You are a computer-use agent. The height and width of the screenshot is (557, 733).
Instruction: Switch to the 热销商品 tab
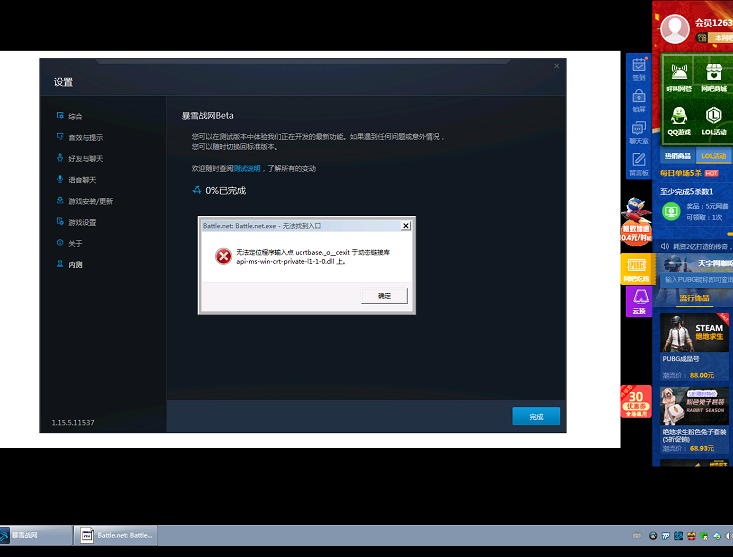[678, 156]
